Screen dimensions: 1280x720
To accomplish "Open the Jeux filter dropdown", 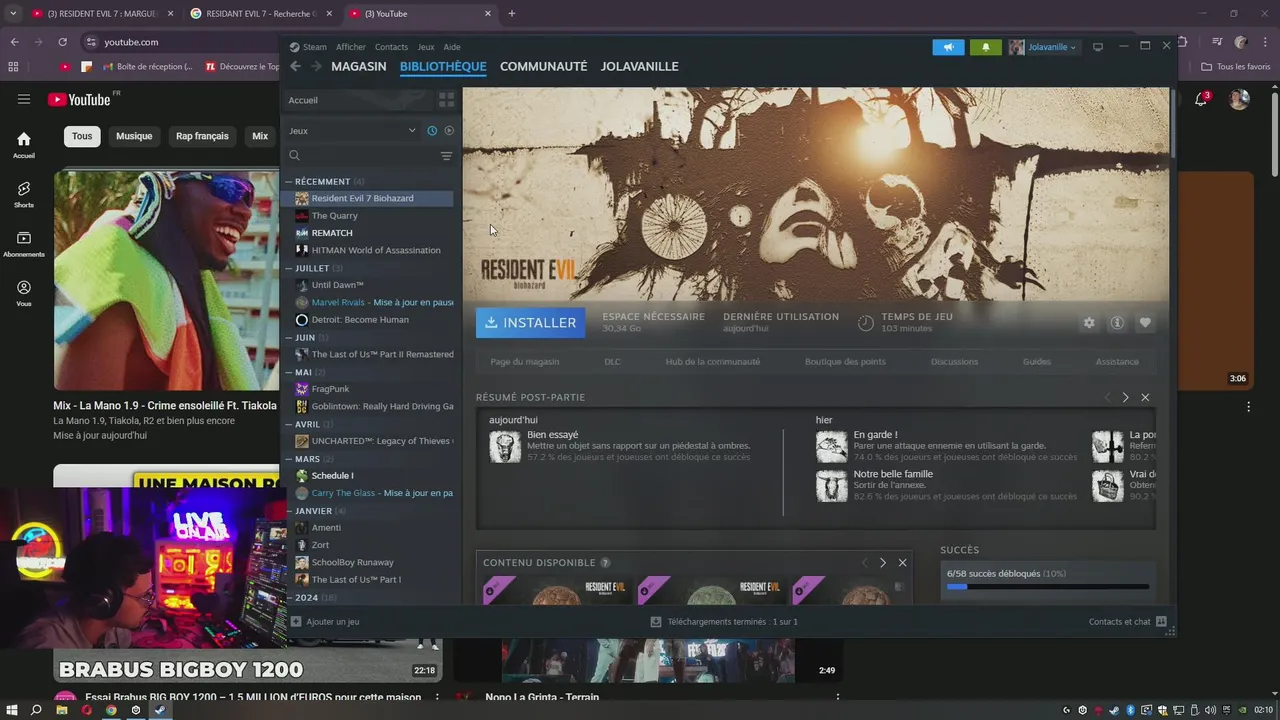I will pyautogui.click(x=352, y=131).
